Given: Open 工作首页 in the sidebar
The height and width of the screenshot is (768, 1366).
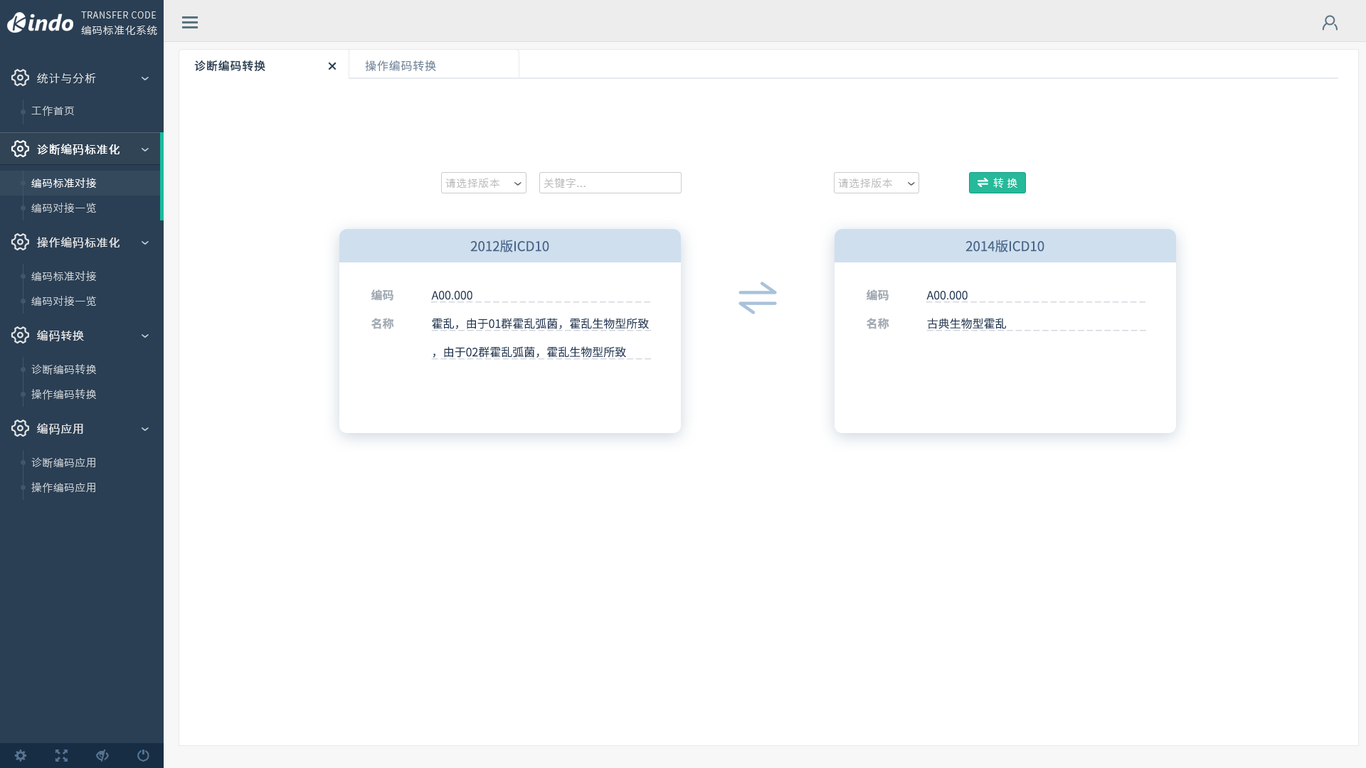Looking at the screenshot, I should [53, 111].
